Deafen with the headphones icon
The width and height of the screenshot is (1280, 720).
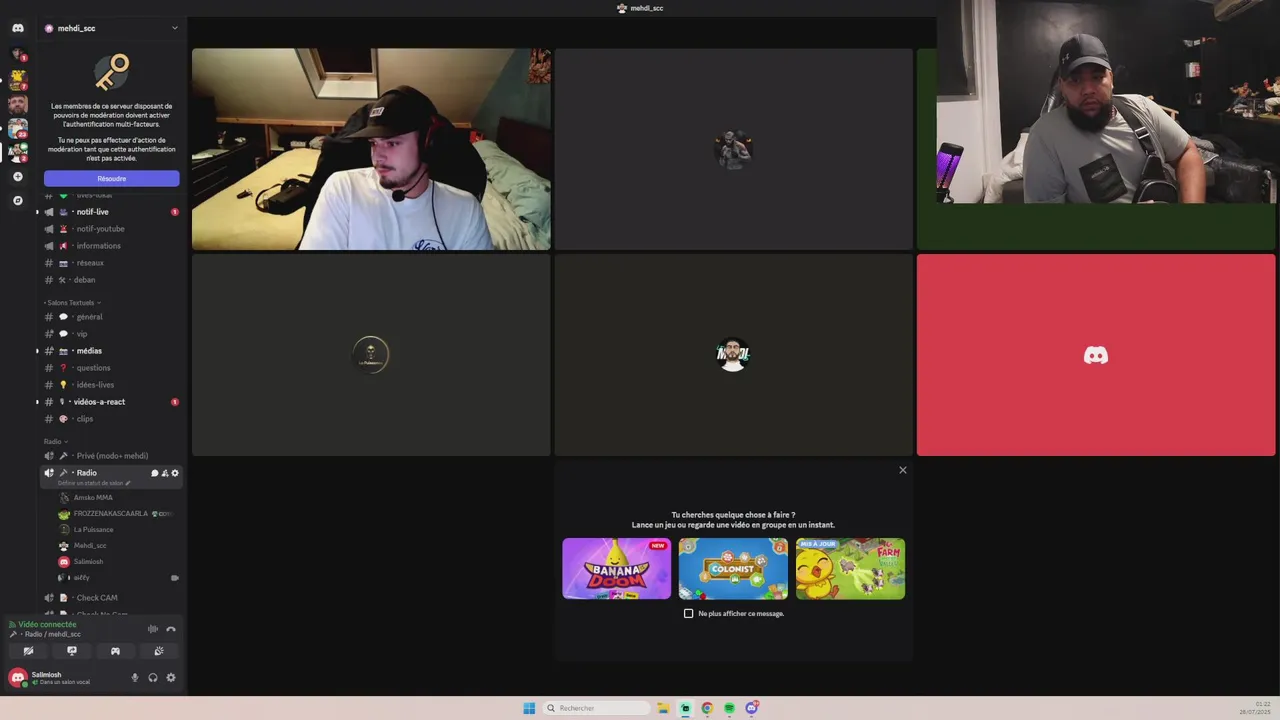153,678
